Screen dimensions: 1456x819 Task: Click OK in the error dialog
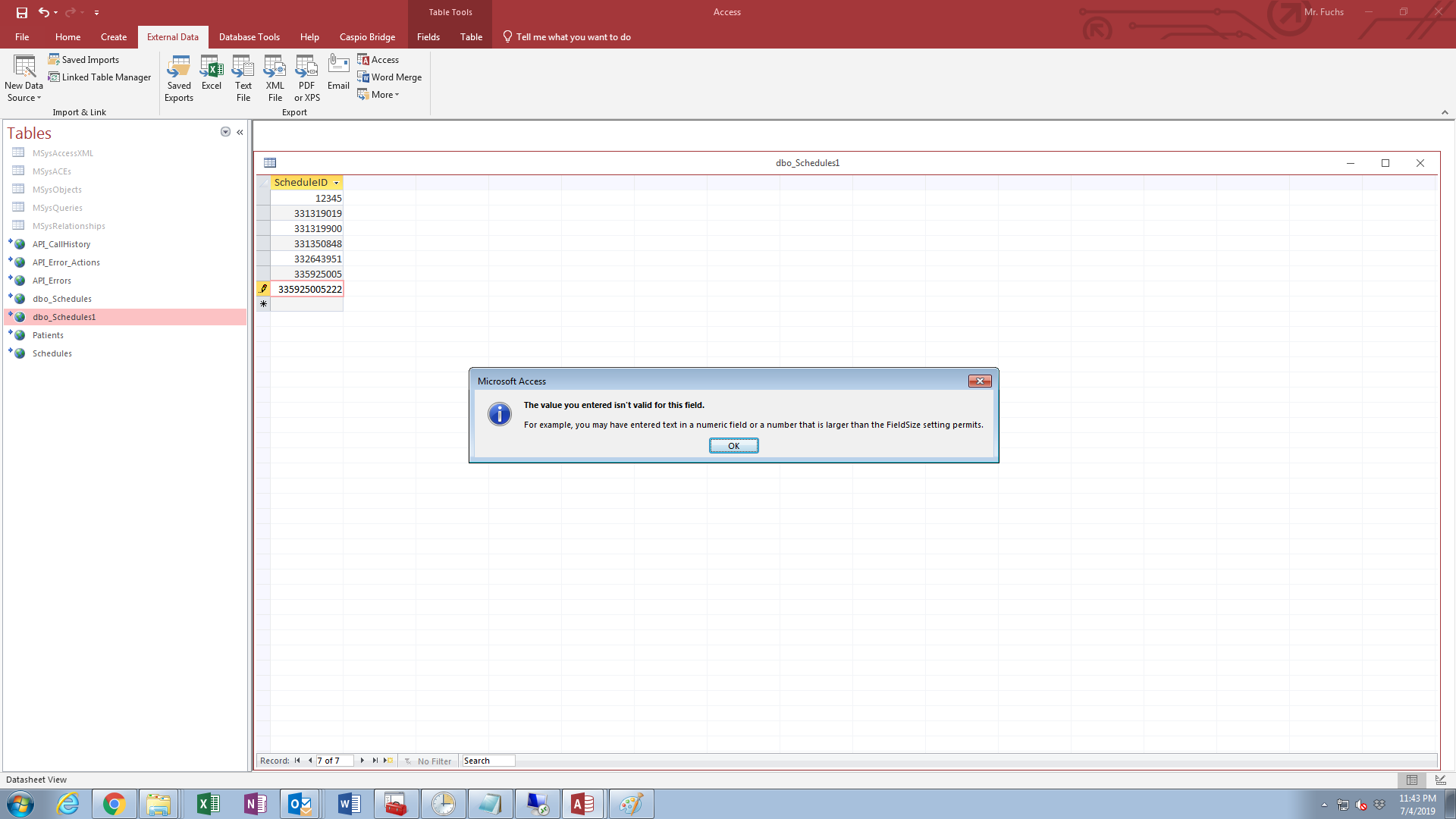733,446
